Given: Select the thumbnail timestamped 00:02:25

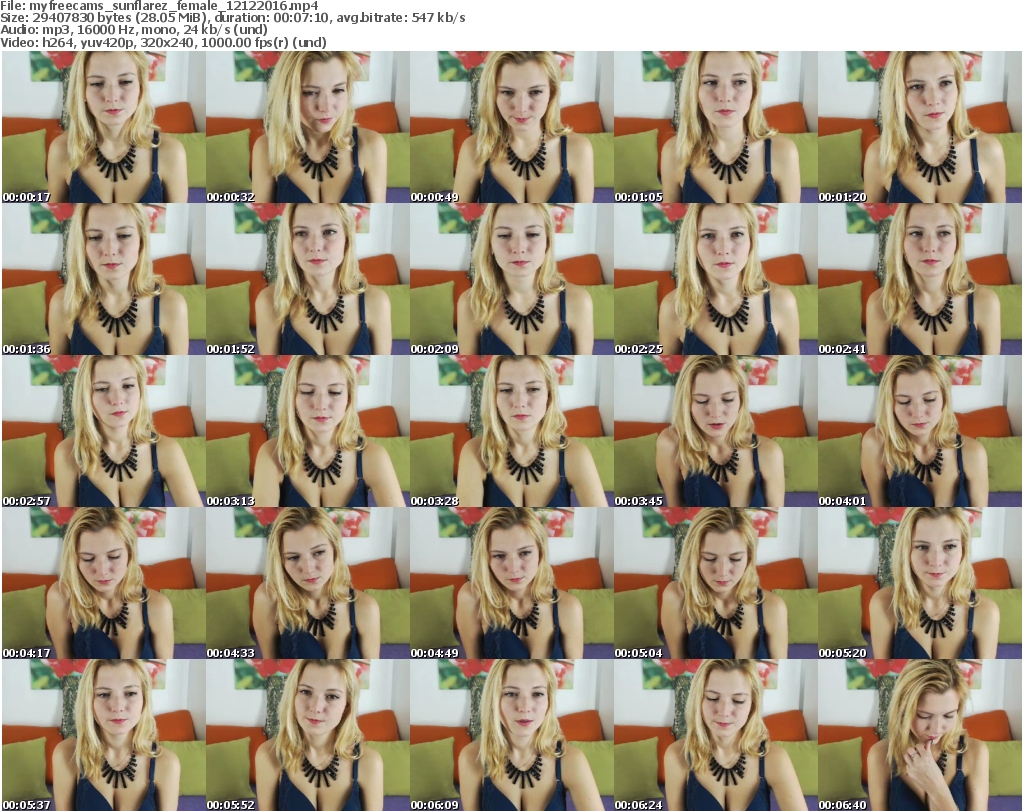Looking at the screenshot, I should (x=716, y=279).
